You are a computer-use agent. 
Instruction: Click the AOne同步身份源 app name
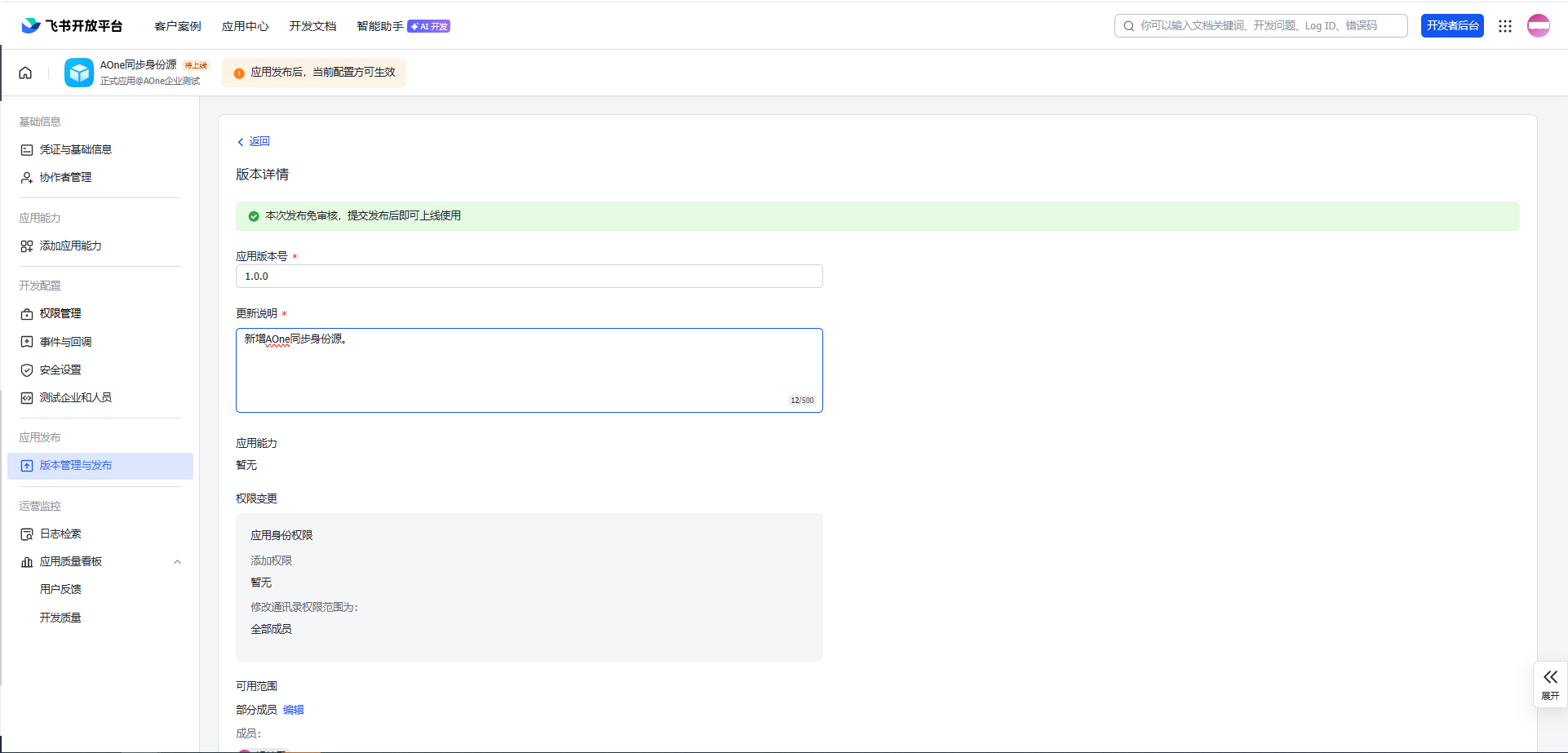tap(139, 65)
